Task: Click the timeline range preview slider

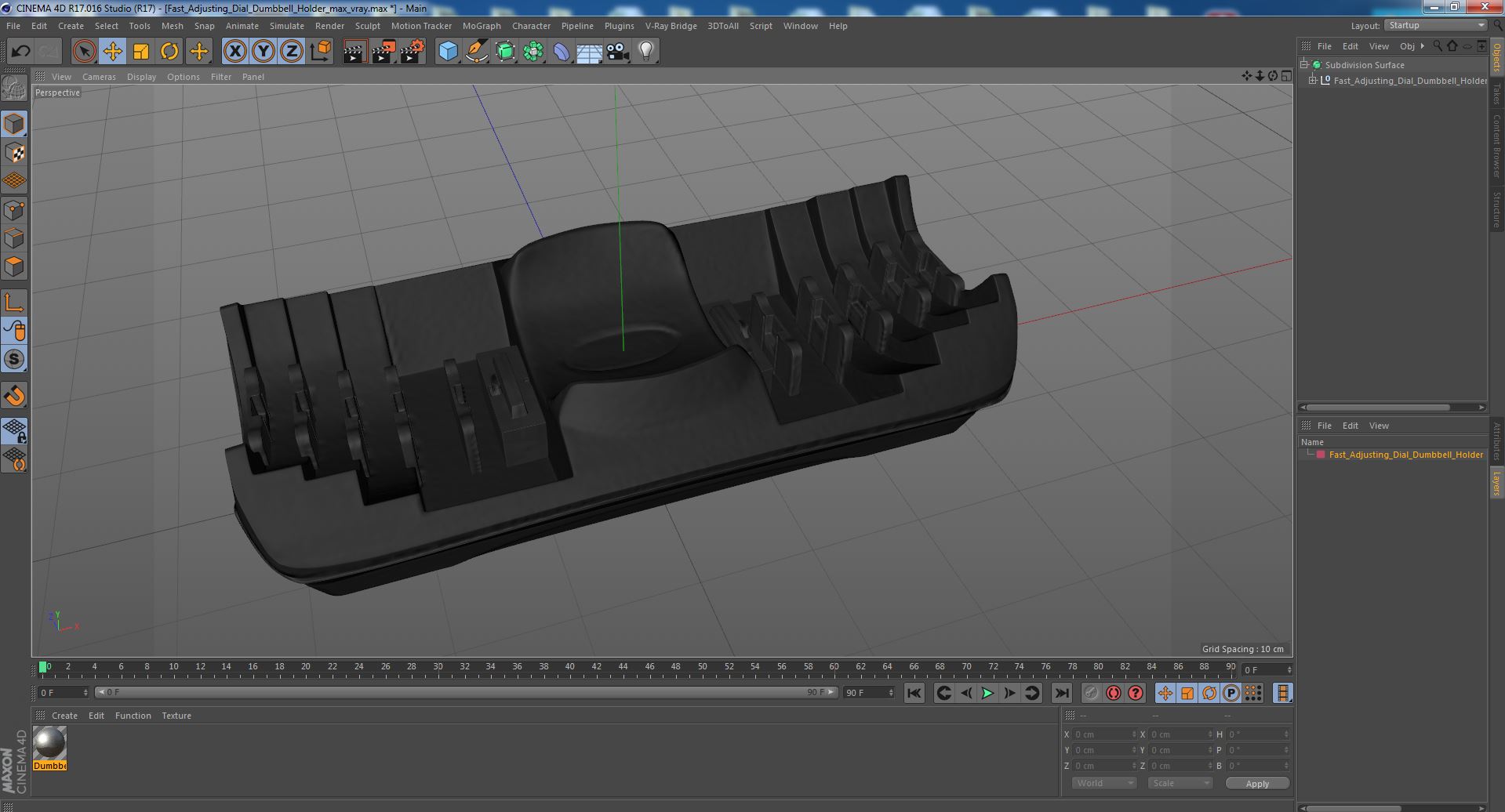Action: [x=466, y=693]
